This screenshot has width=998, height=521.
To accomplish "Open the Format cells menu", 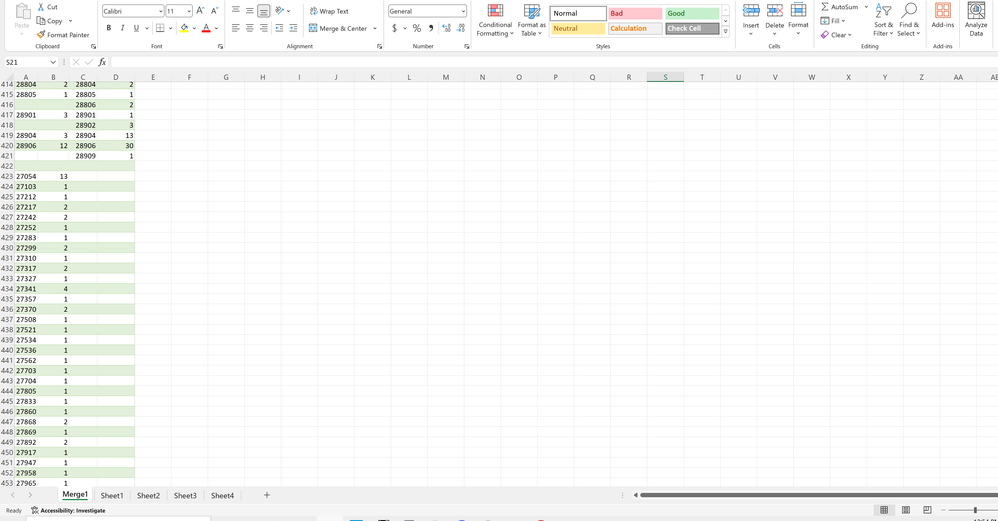I will click(798, 19).
